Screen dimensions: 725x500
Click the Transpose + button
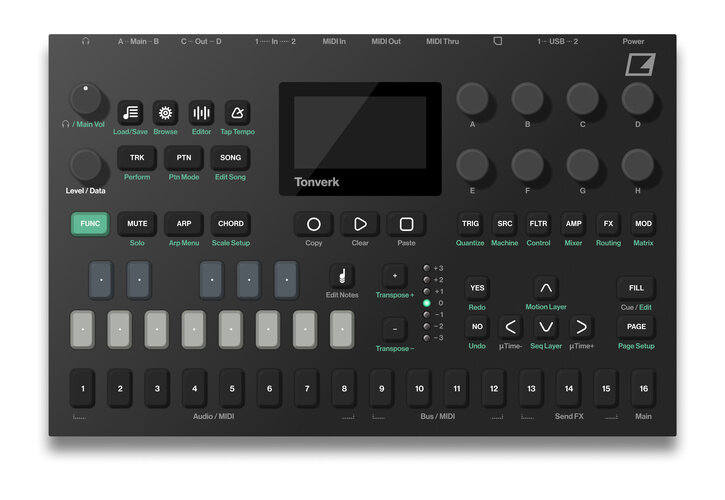click(x=395, y=276)
